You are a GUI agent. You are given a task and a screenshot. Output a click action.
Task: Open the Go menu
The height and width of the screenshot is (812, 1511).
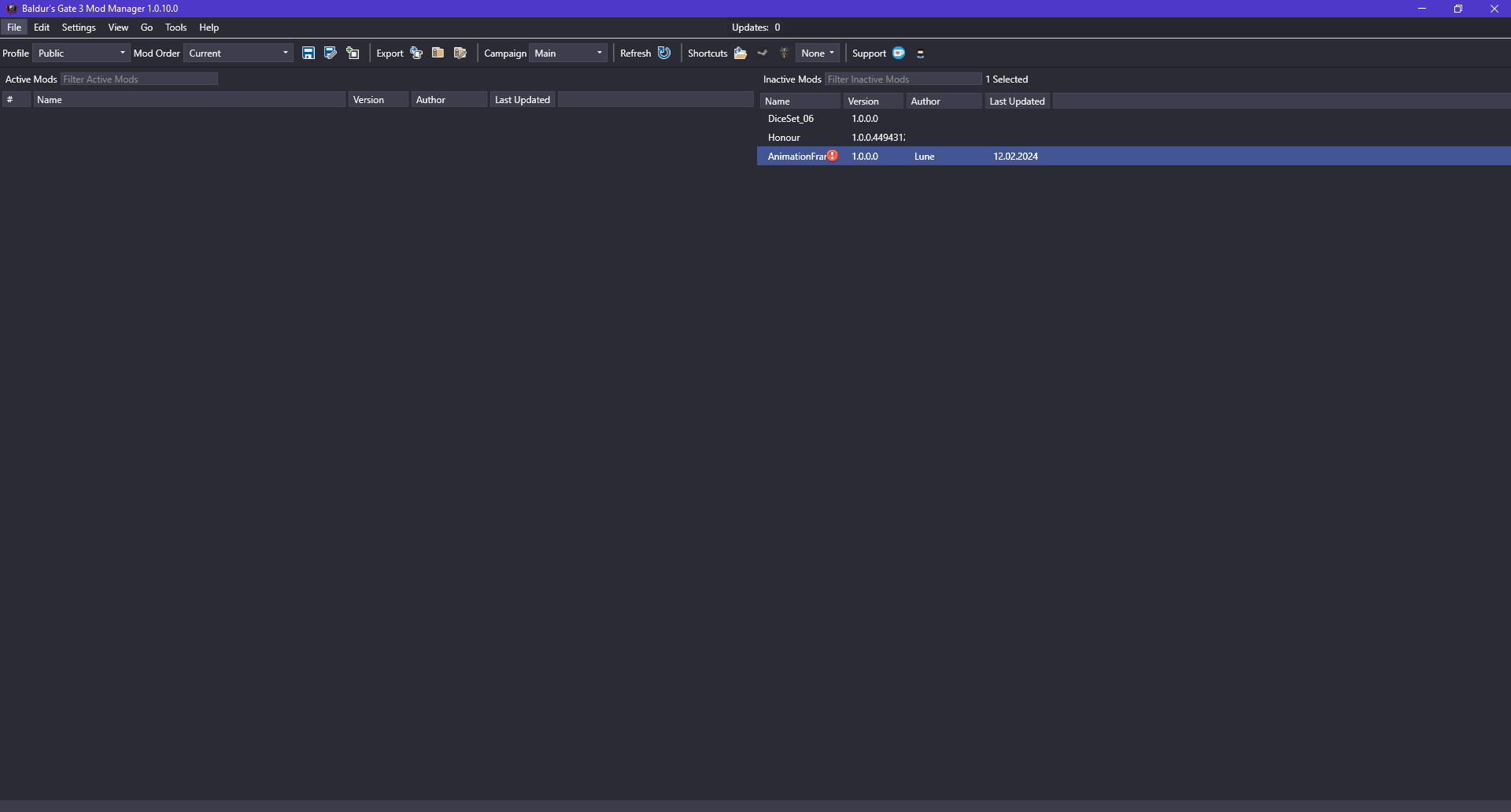[x=146, y=27]
